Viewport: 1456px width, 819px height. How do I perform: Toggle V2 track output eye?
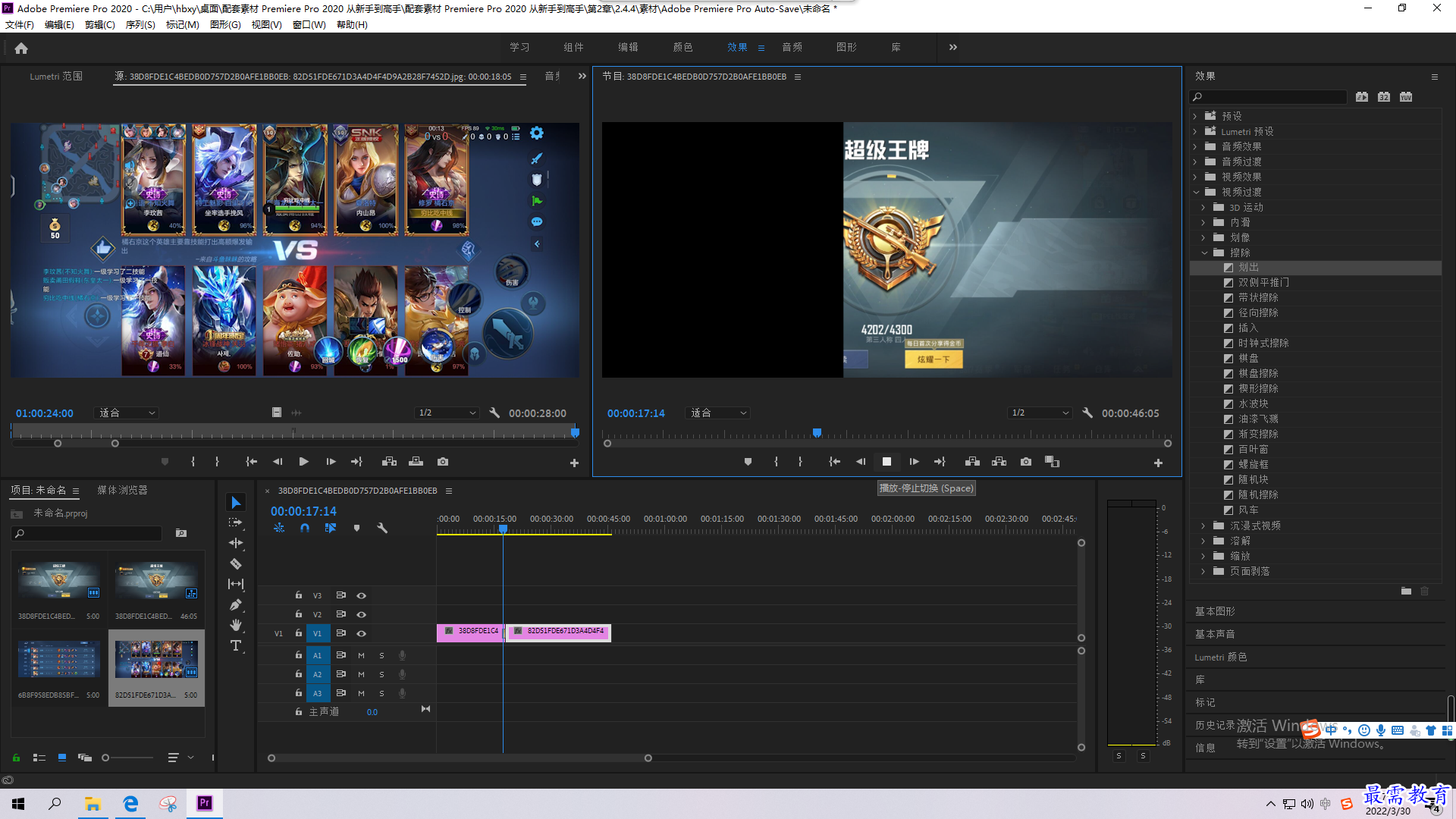(362, 614)
